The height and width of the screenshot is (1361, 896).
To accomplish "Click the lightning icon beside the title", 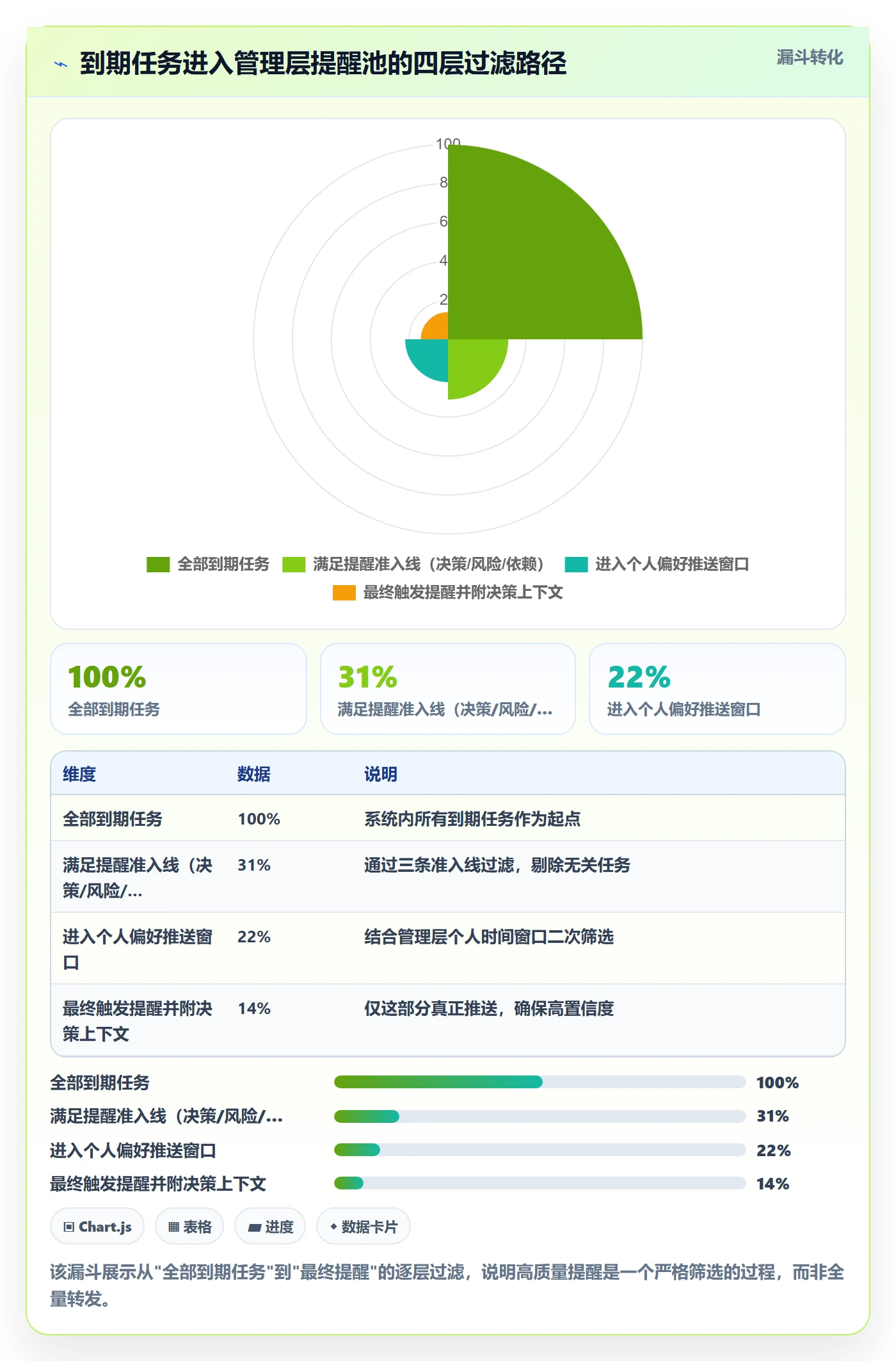I will click(61, 64).
